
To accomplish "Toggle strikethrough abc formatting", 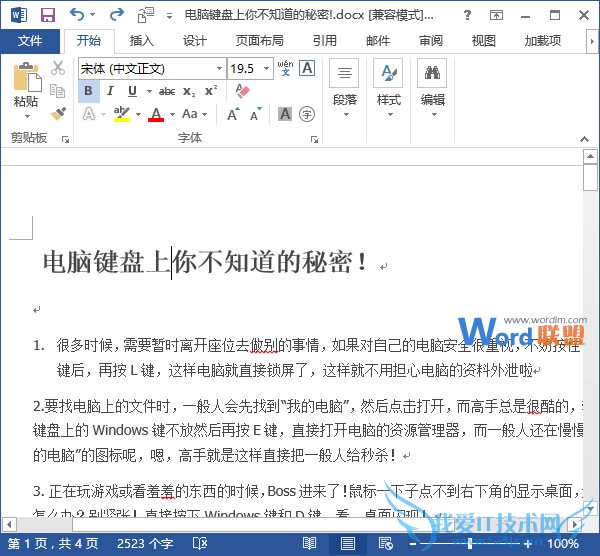I will [167, 91].
